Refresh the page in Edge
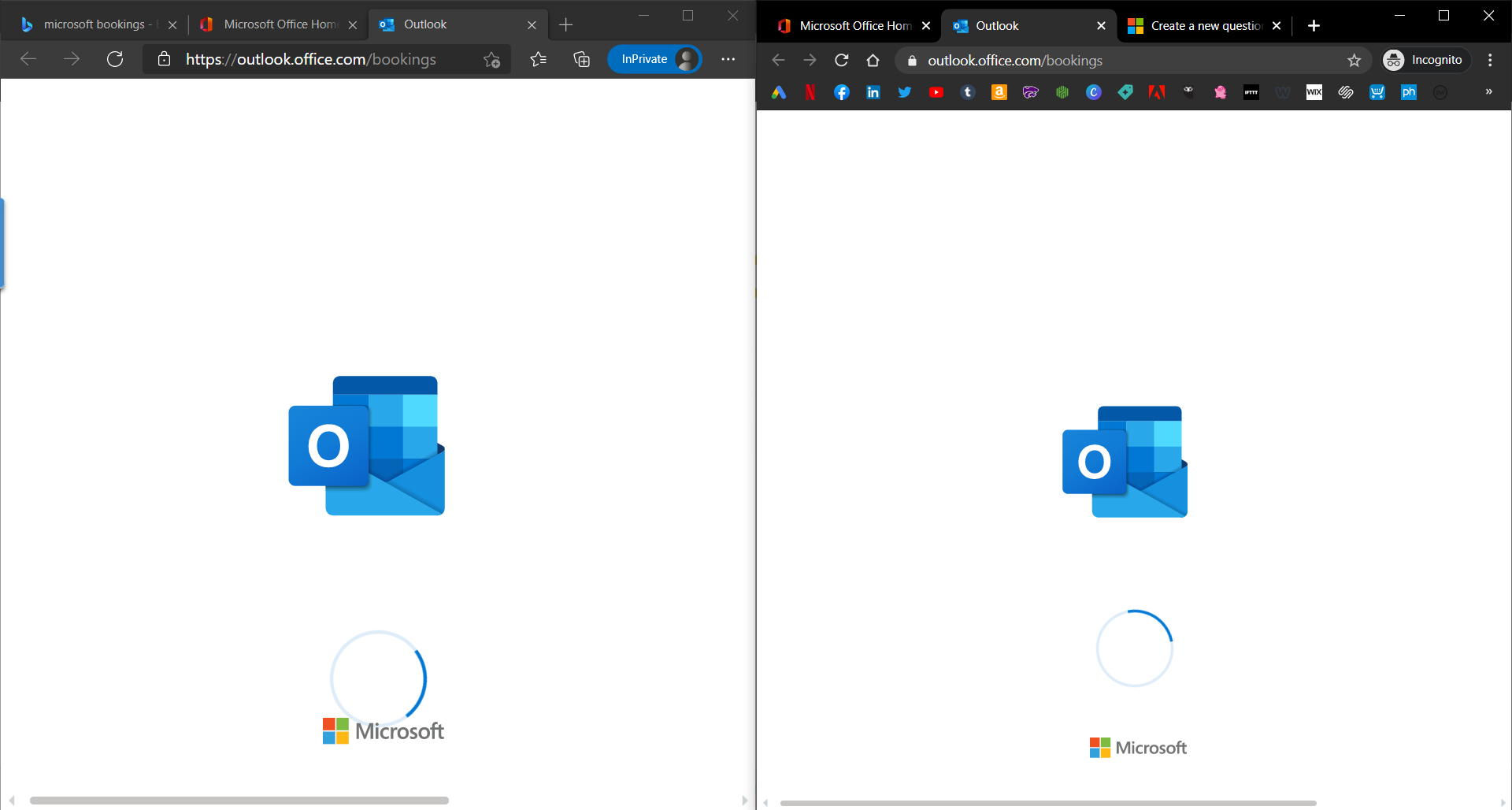 (x=115, y=59)
